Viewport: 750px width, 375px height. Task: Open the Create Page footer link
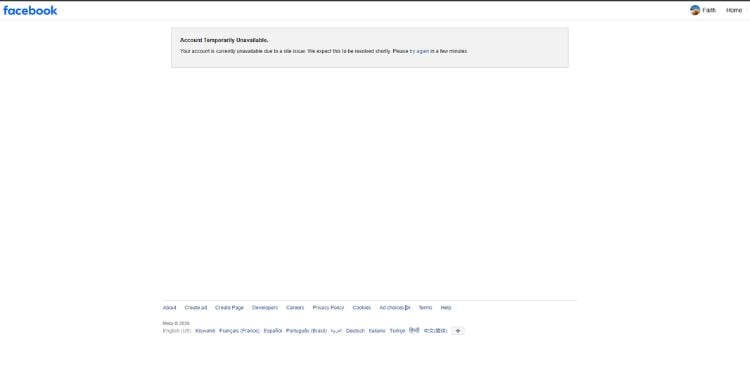click(x=229, y=308)
